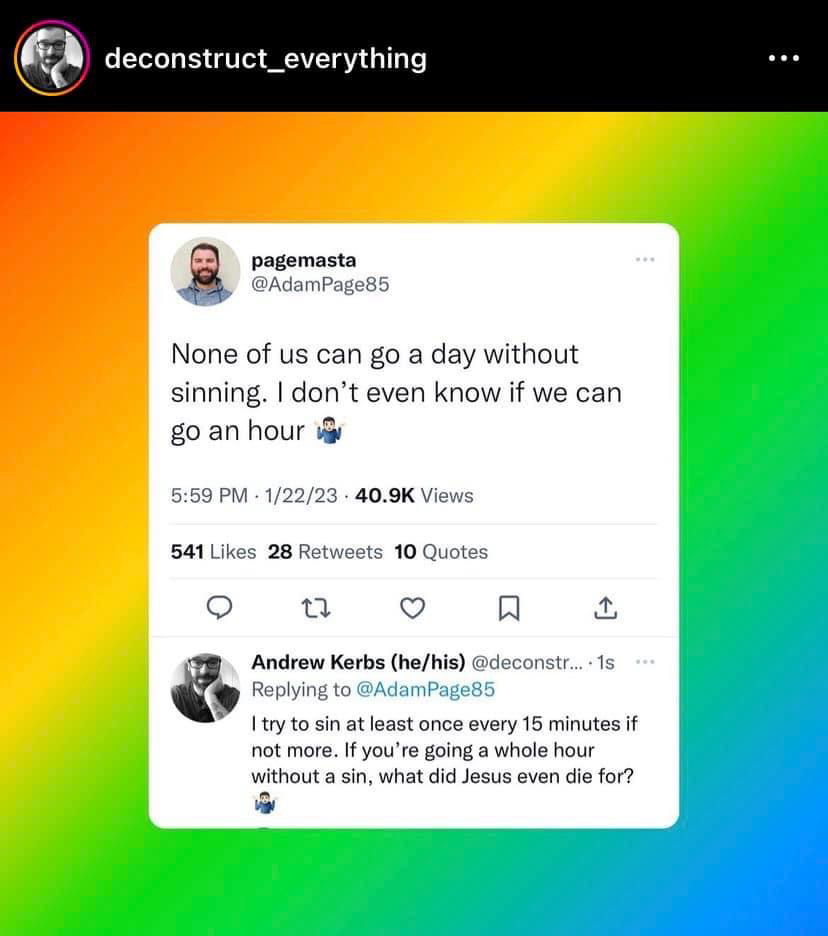828x936 pixels.
Task: Show the 28 Retweets list
Action: [x=325, y=552]
